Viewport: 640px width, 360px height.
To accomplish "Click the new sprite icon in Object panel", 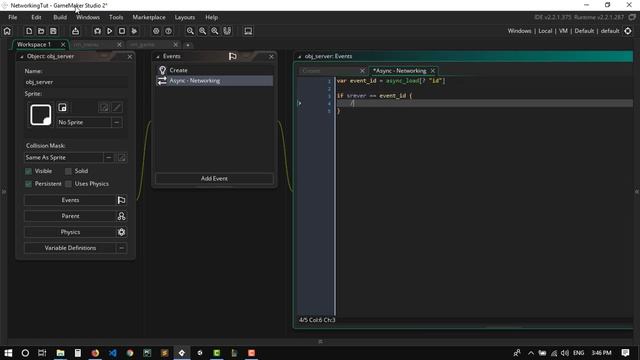I will [x=62, y=107].
